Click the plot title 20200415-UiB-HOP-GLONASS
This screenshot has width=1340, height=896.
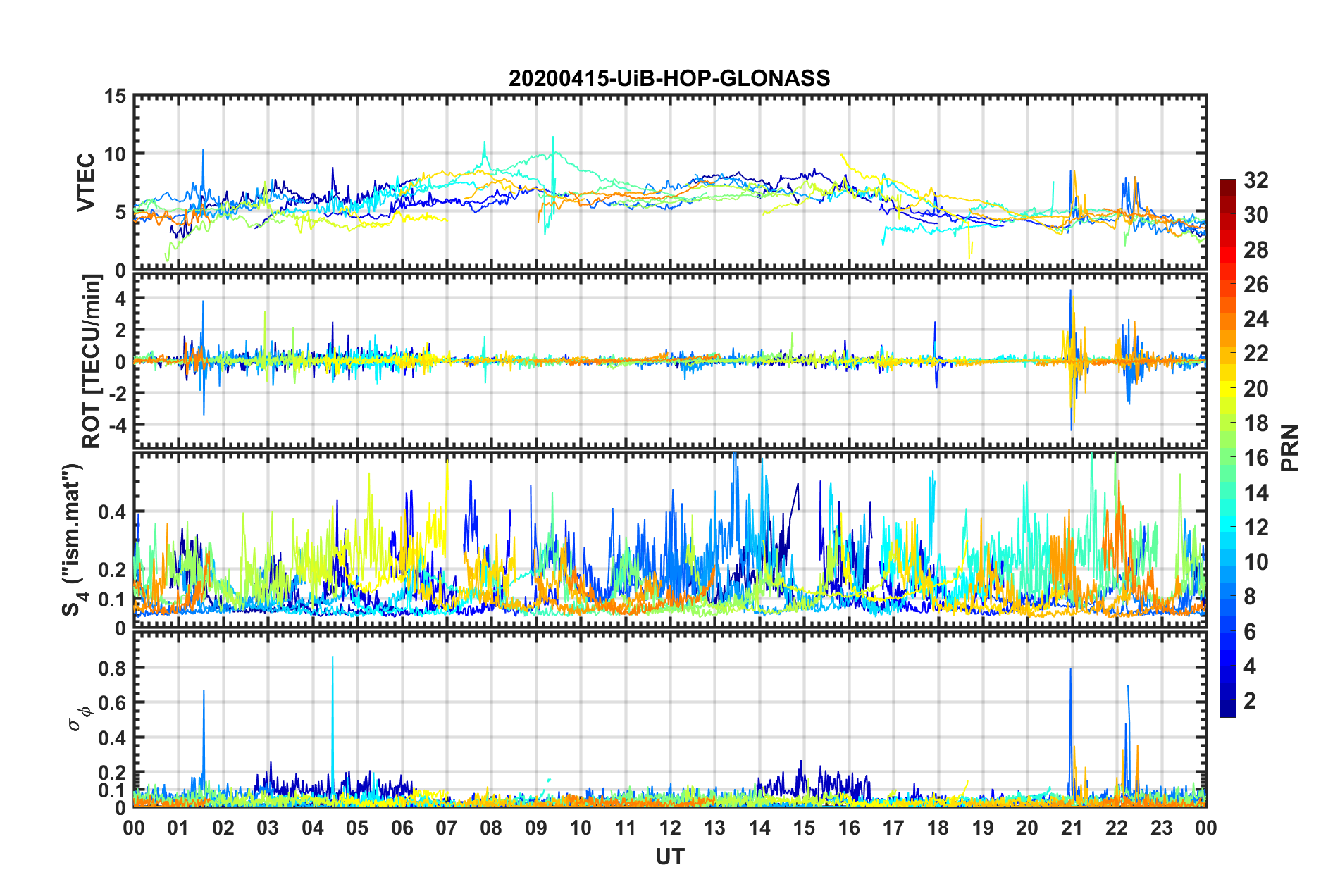coord(669,77)
